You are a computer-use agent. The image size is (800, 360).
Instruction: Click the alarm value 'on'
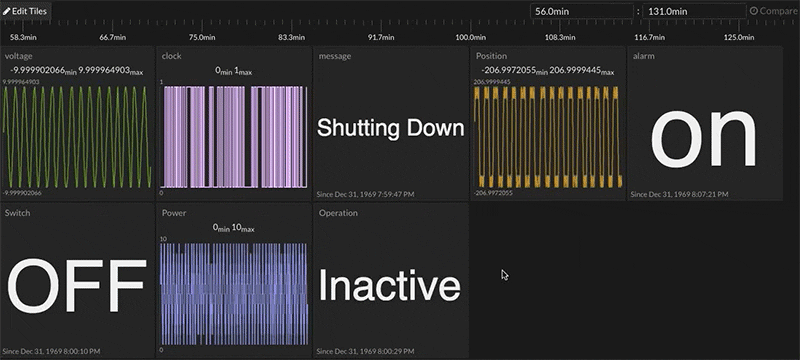[704, 139]
